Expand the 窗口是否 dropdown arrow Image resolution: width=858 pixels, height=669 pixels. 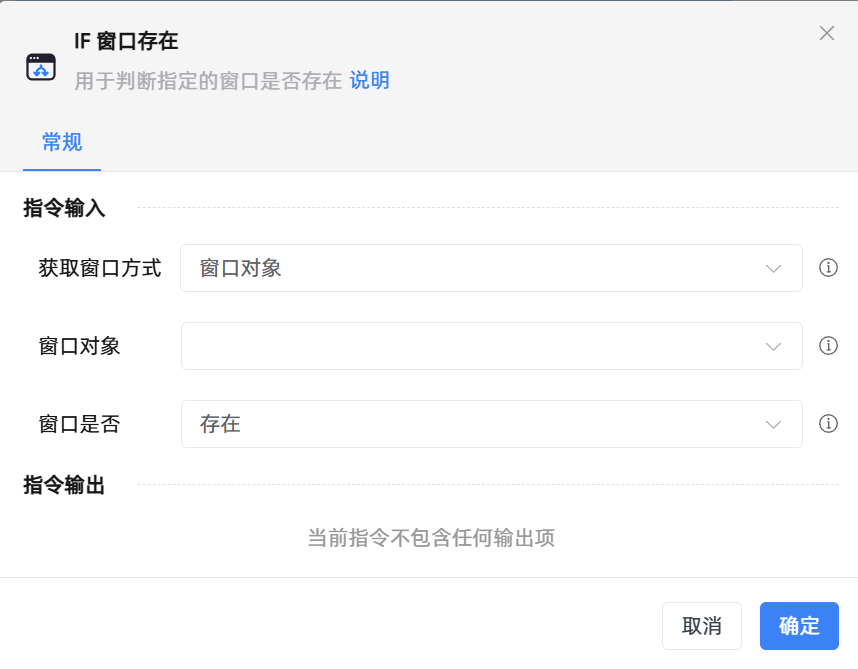tap(773, 424)
